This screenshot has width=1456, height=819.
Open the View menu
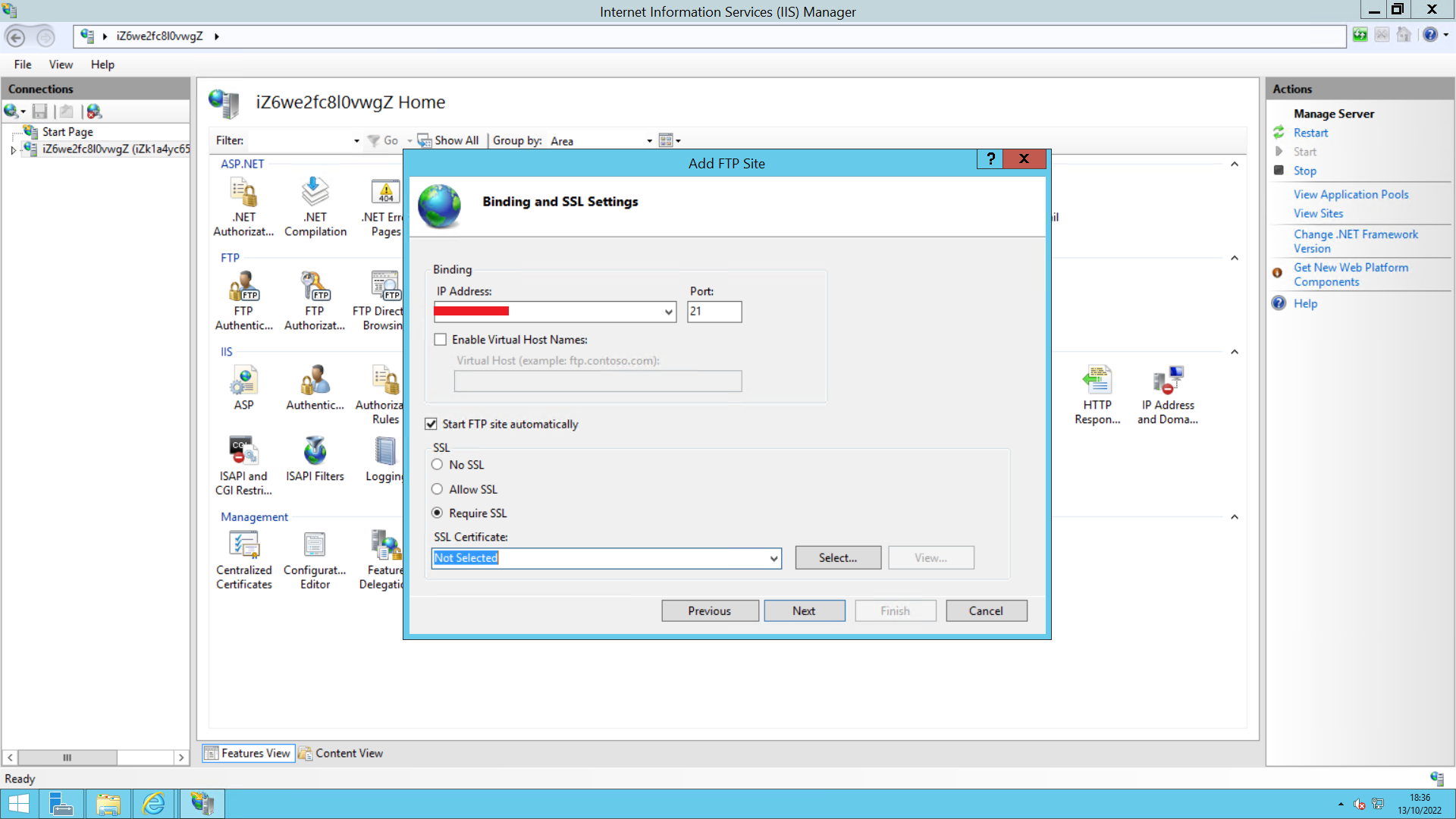coord(61,64)
